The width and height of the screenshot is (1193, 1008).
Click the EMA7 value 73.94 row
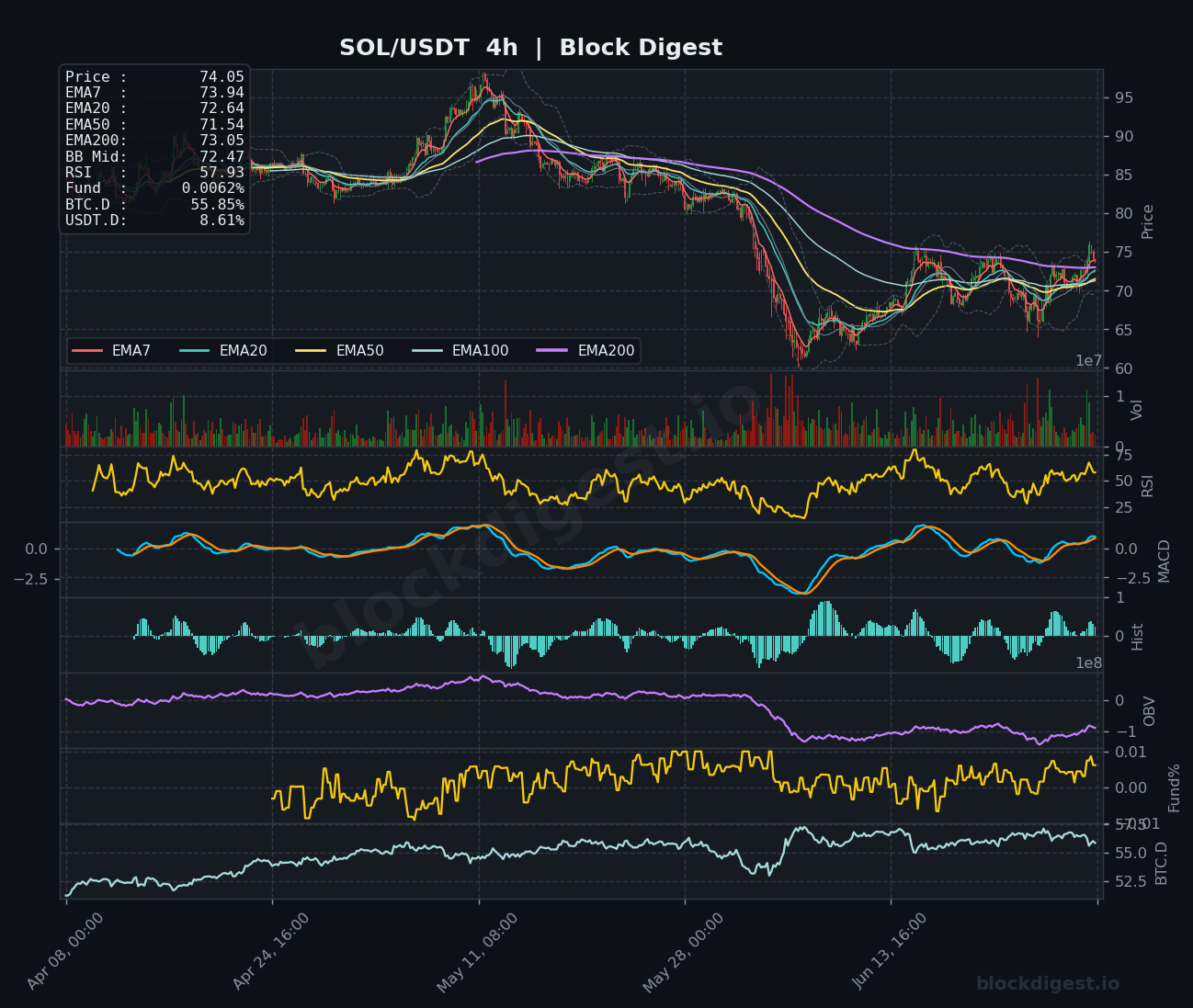154,93
